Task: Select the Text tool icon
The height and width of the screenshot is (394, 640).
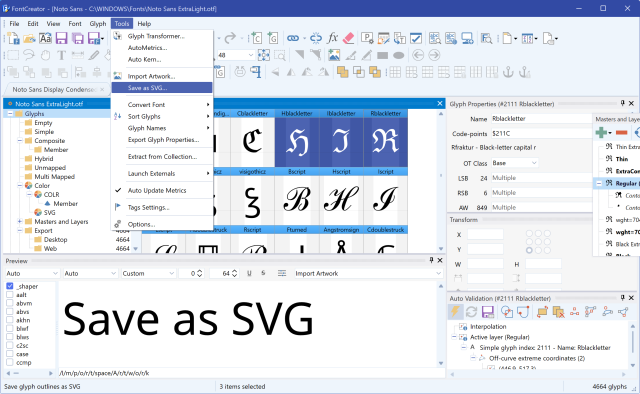Action: tap(61, 55)
